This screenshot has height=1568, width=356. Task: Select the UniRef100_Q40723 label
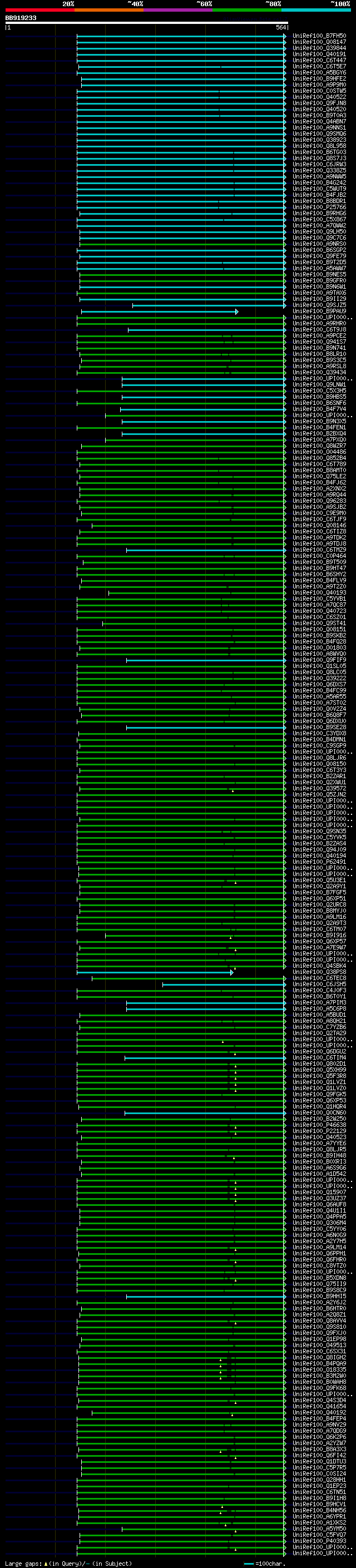tap(319, 611)
